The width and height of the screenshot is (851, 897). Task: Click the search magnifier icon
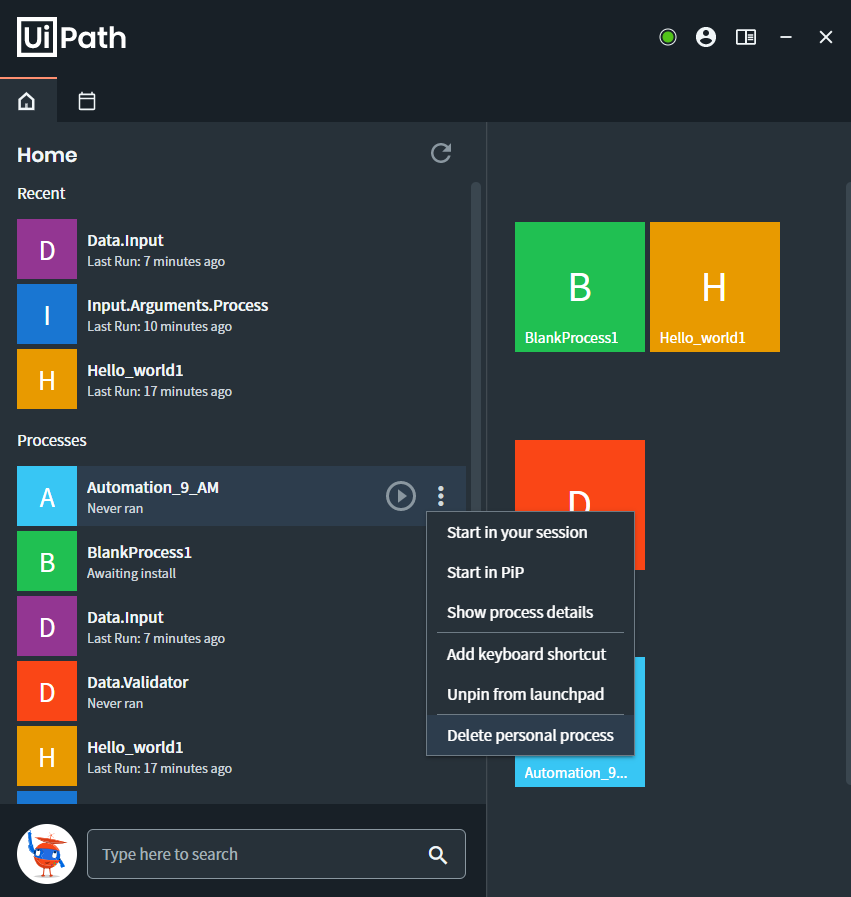(438, 854)
